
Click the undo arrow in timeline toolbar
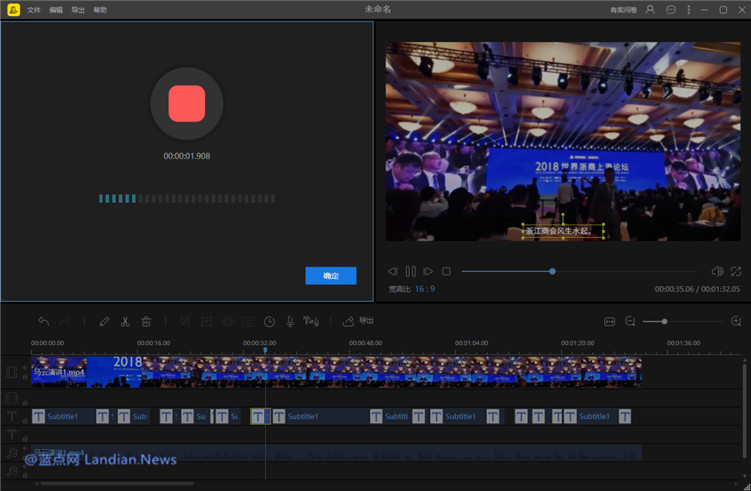pos(44,321)
